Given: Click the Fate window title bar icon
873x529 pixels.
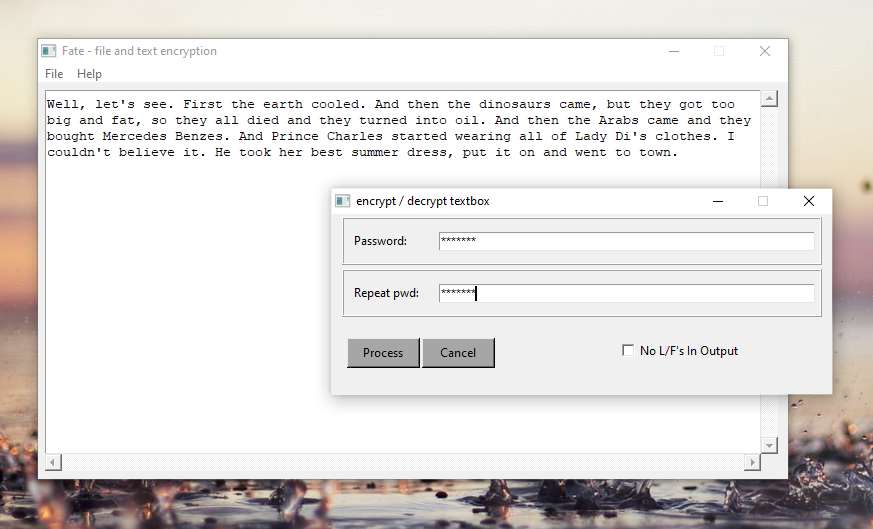Looking at the screenshot, I should click(48, 51).
